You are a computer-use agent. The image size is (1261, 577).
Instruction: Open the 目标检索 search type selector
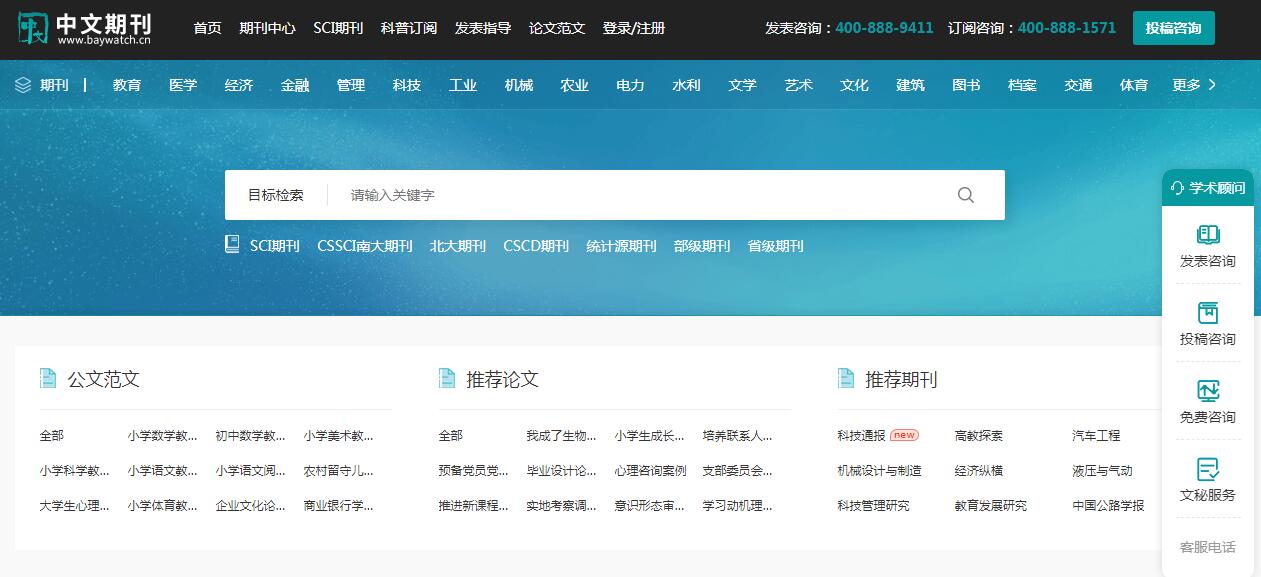point(276,195)
